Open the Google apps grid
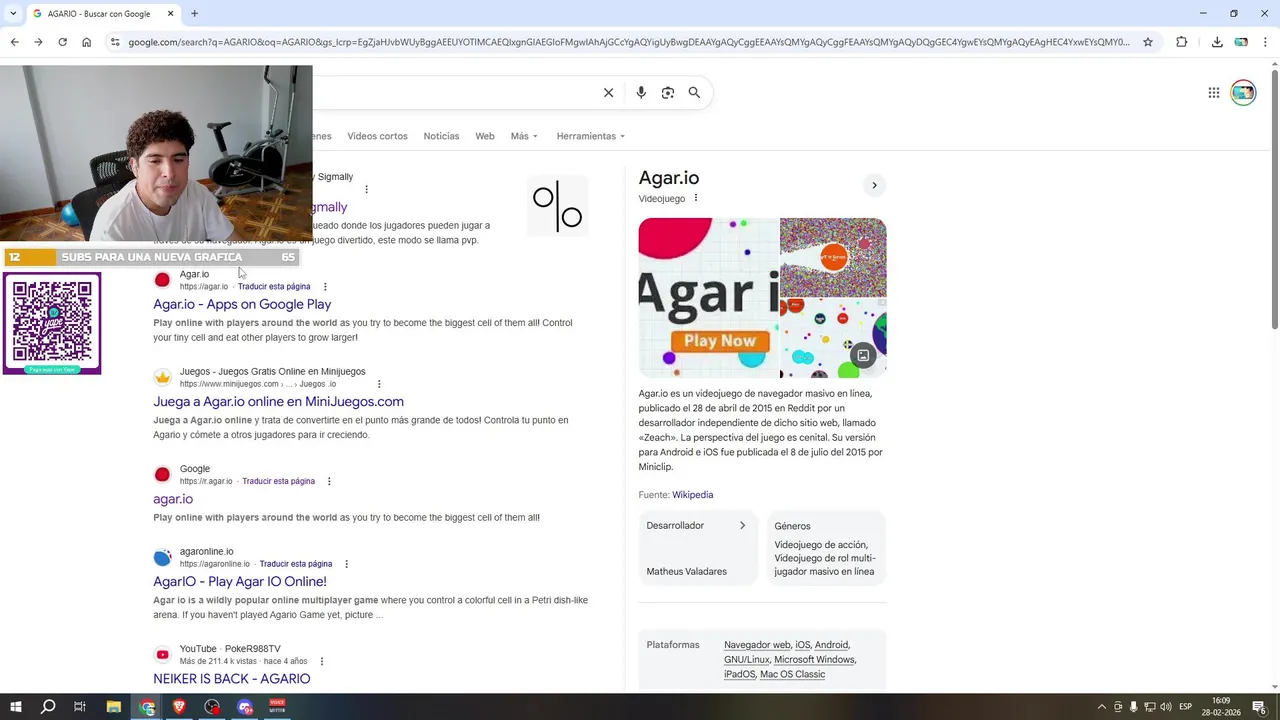Viewport: 1280px width, 720px height. pos(1213,93)
